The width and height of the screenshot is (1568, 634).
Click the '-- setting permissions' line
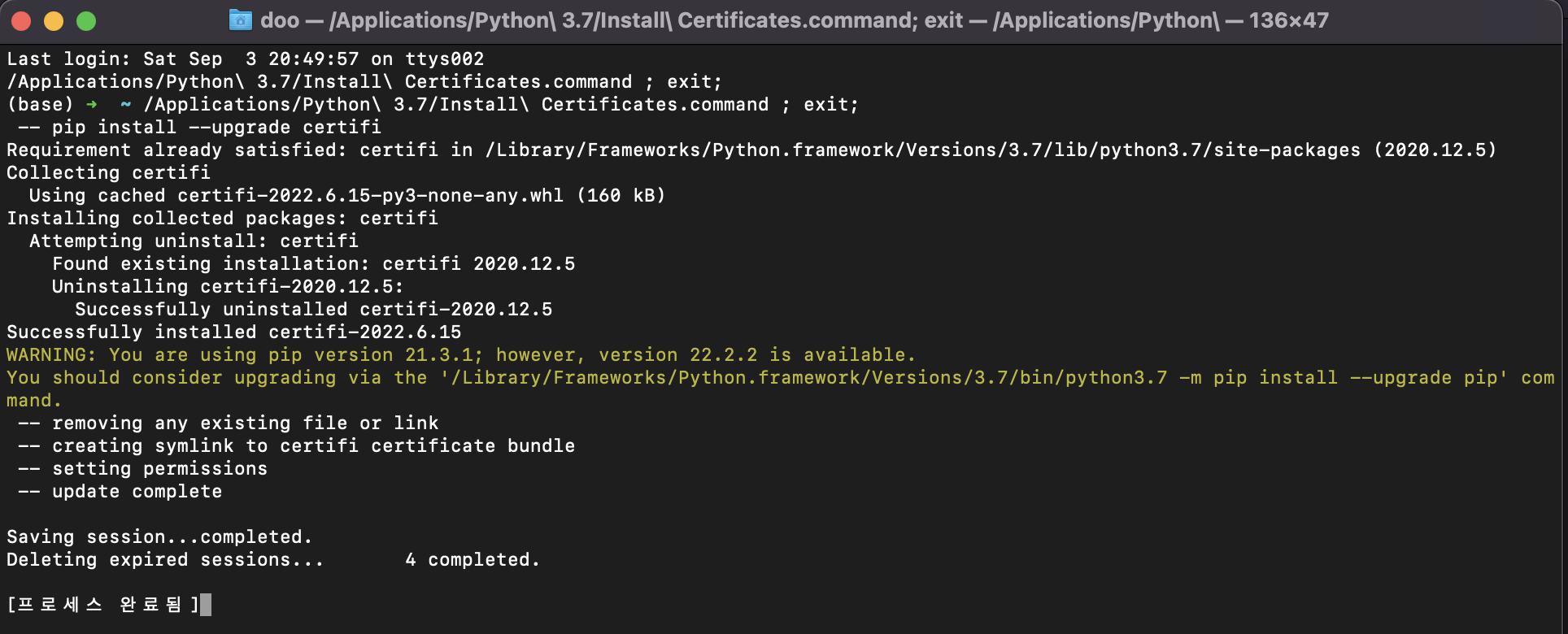click(x=142, y=469)
